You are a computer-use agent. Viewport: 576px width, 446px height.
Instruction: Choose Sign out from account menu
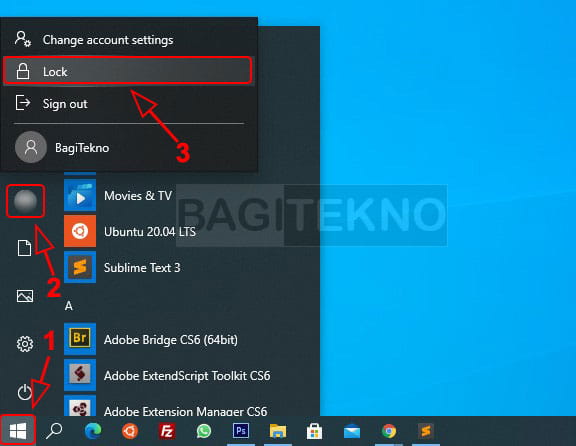click(129, 104)
